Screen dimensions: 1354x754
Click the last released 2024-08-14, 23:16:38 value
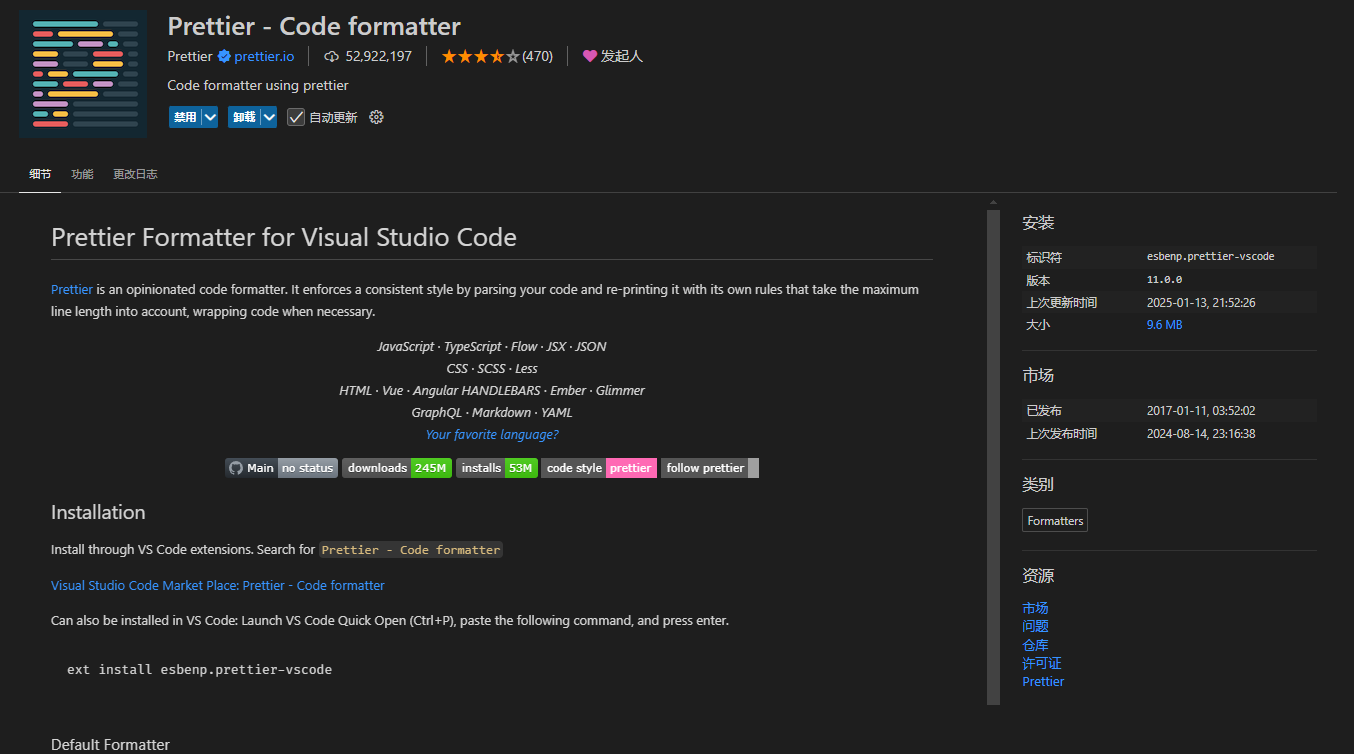pyautogui.click(x=1201, y=433)
